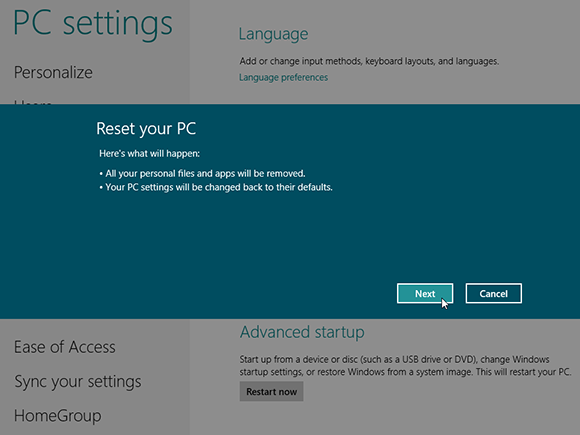Click the Reset your PC title
Image resolution: width=580 pixels, height=435 pixels.
(x=146, y=129)
